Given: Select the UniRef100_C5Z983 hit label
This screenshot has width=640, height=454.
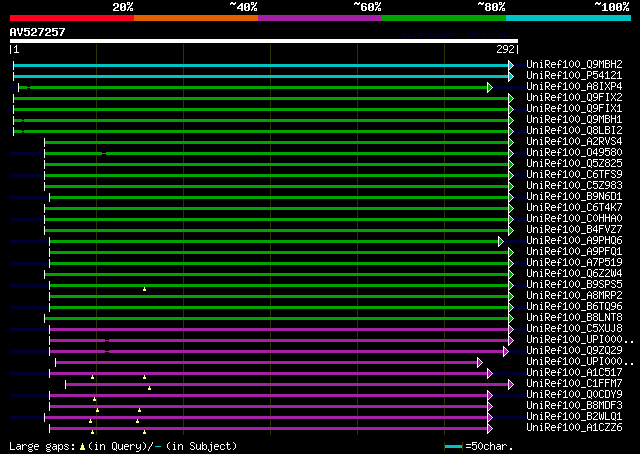Looking at the screenshot, I should tap(574, 186).
